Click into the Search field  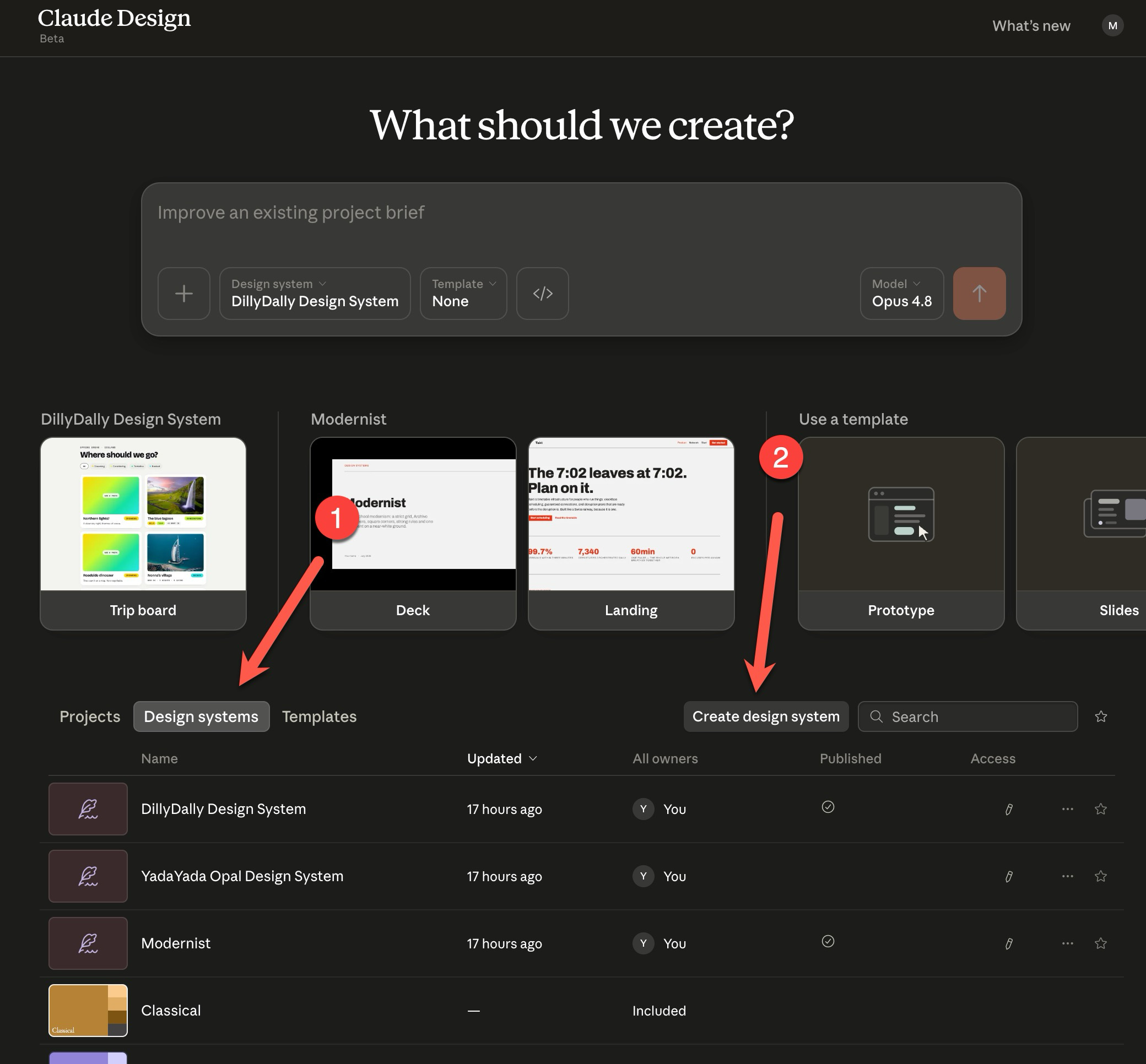pyautogui.click(x=967, y=717)
